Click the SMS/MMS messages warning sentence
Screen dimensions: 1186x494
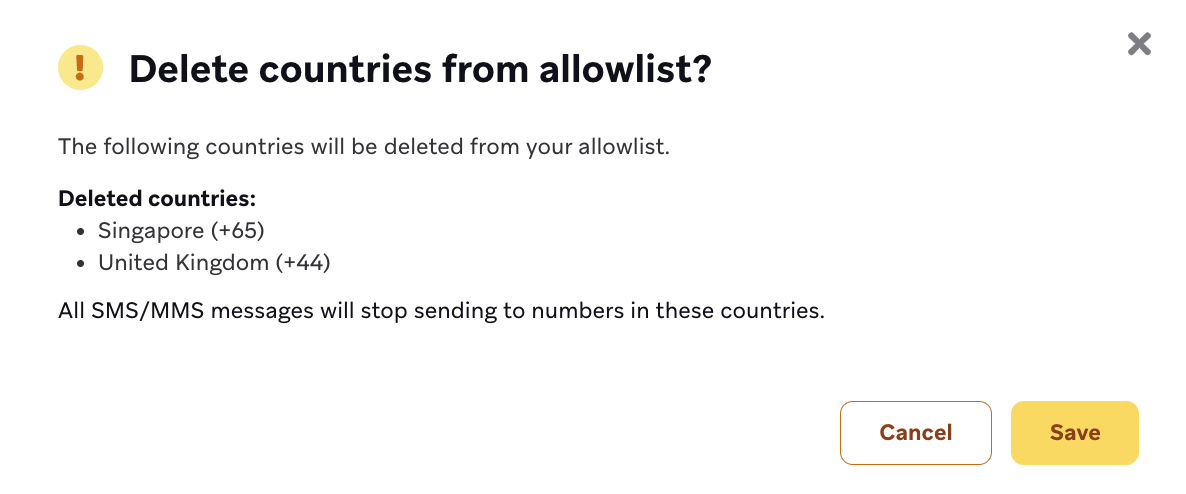441,310
